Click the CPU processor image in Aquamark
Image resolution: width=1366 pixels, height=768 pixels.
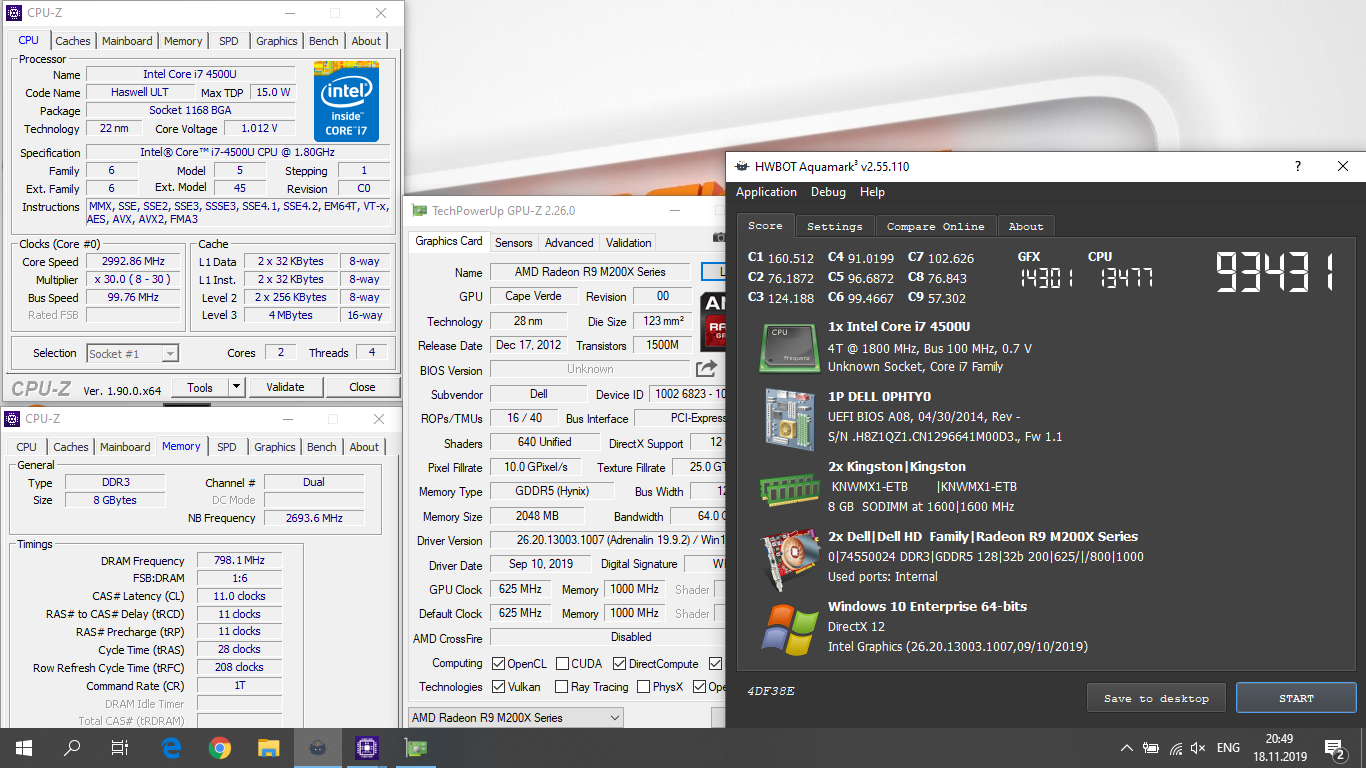(x=787, y=348)
